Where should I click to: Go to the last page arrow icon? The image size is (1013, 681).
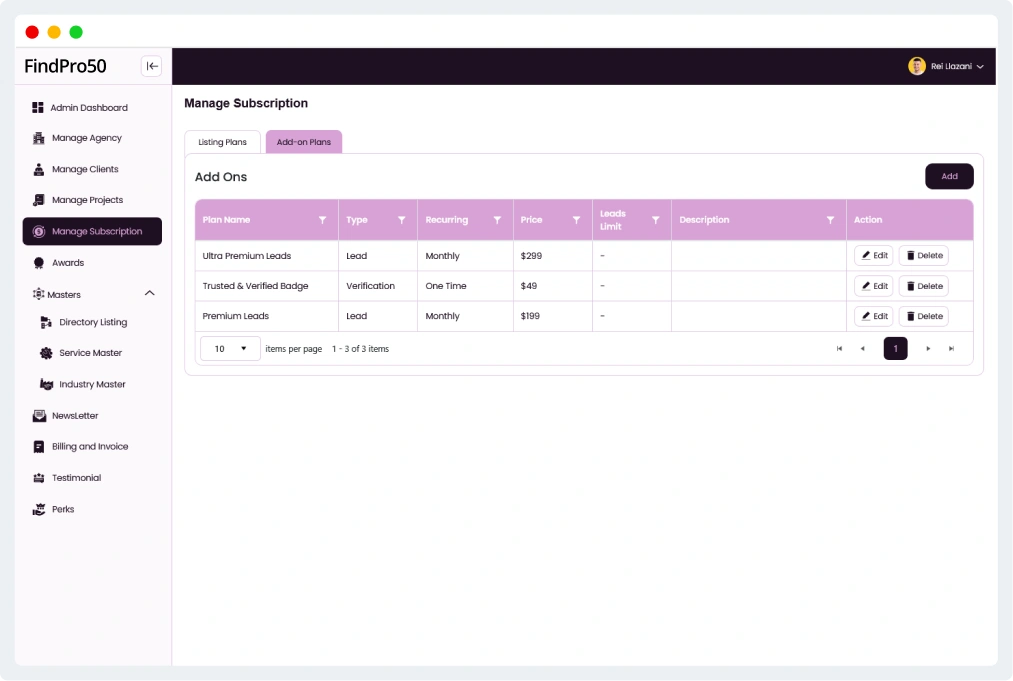pyautogui.click(x=951, y=349)
